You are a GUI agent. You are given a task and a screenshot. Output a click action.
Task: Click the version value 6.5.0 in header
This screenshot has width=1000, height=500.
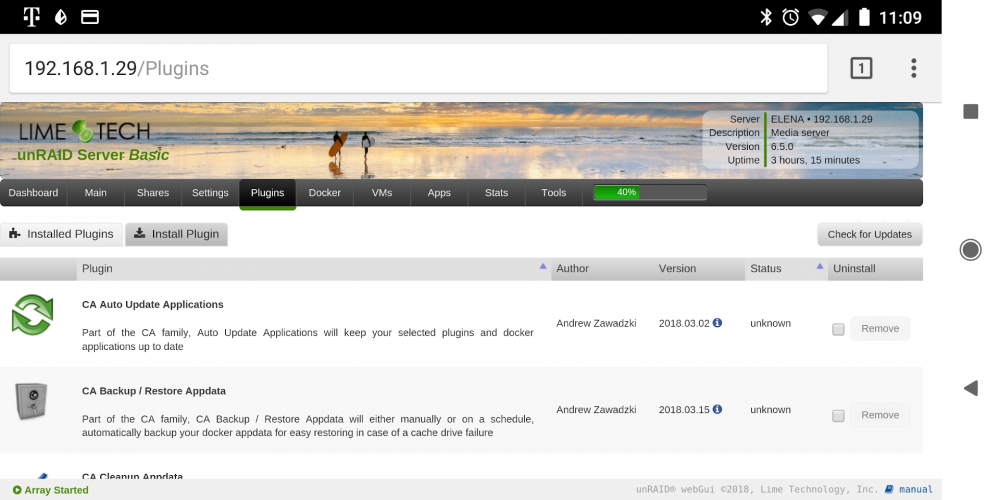(782, 147)
